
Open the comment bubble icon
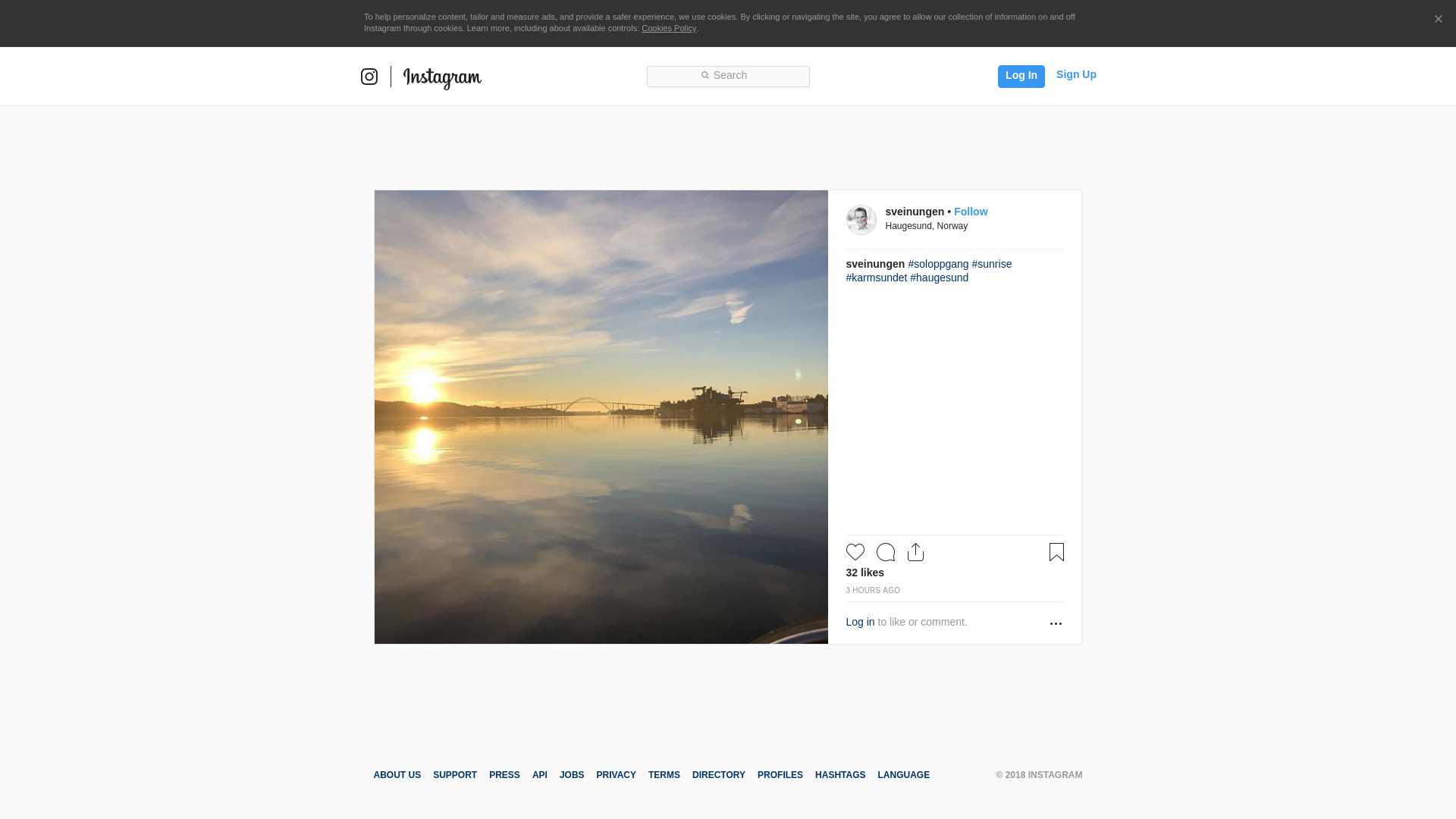885,552
